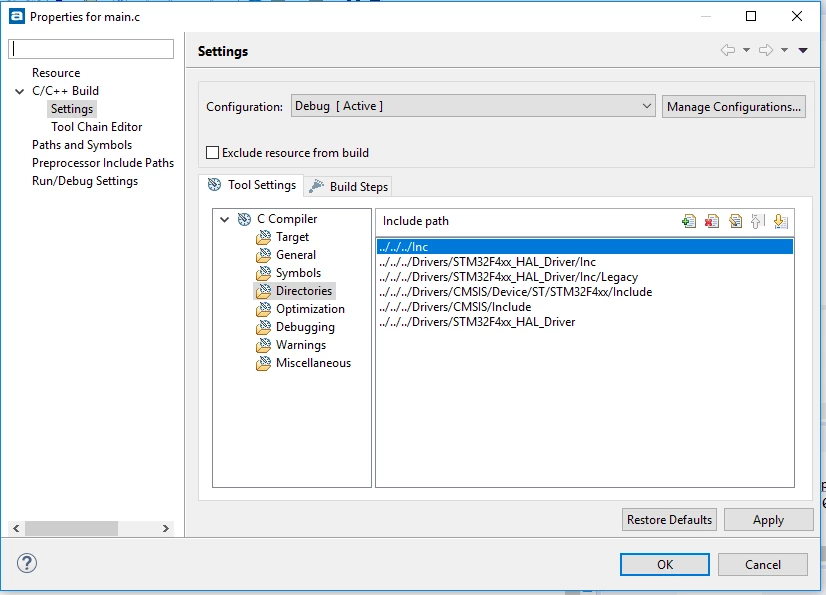Click Manage Configurations button
826x595 pixels.
[734, 106]
